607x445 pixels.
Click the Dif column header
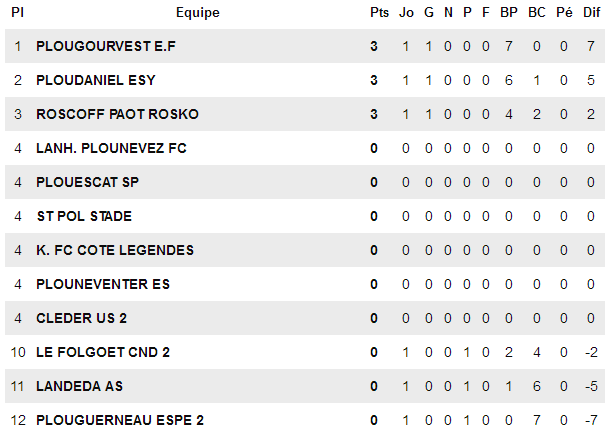coord(592,12)
